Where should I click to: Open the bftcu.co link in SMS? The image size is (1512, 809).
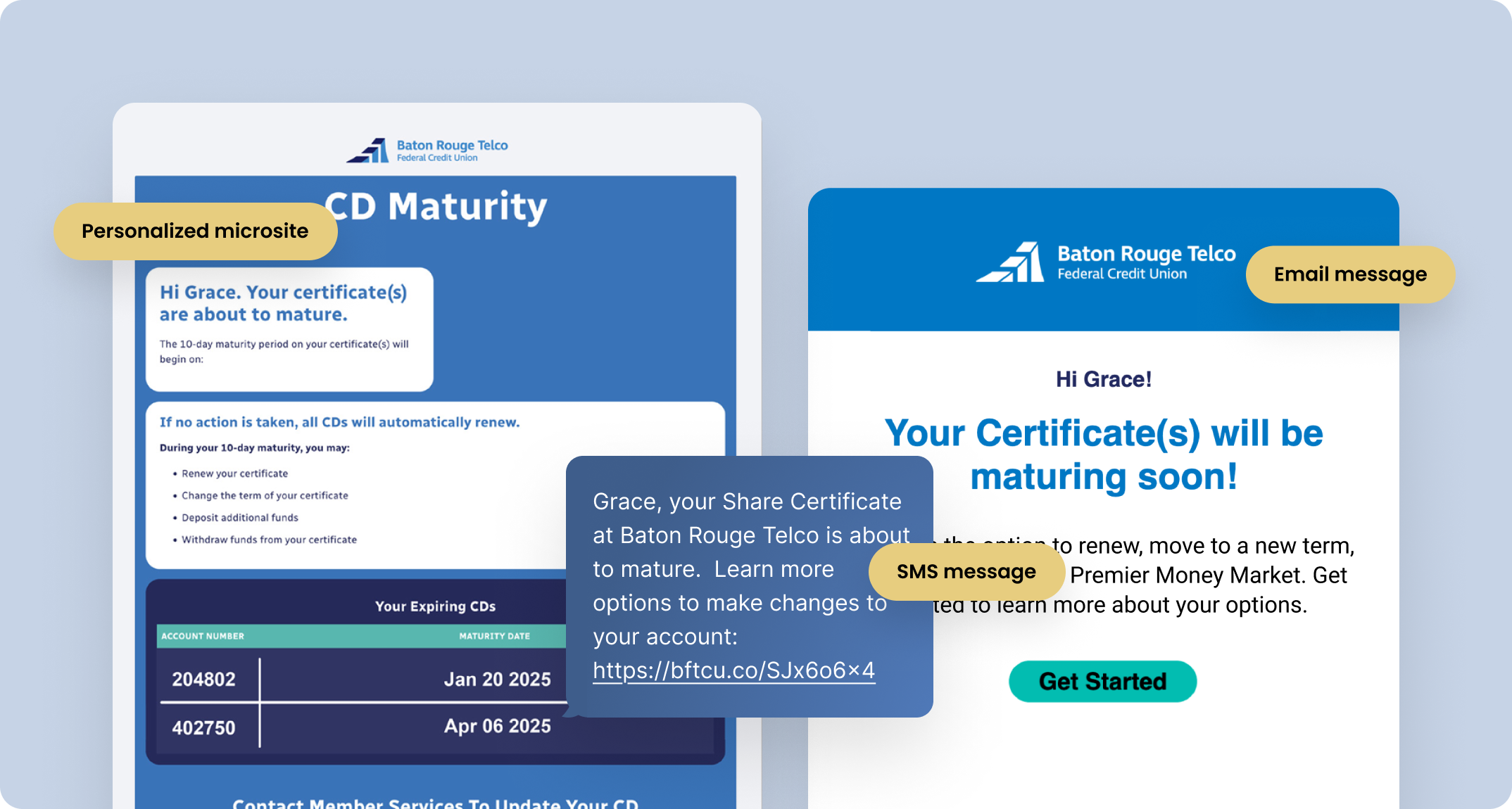click(733, 670)
